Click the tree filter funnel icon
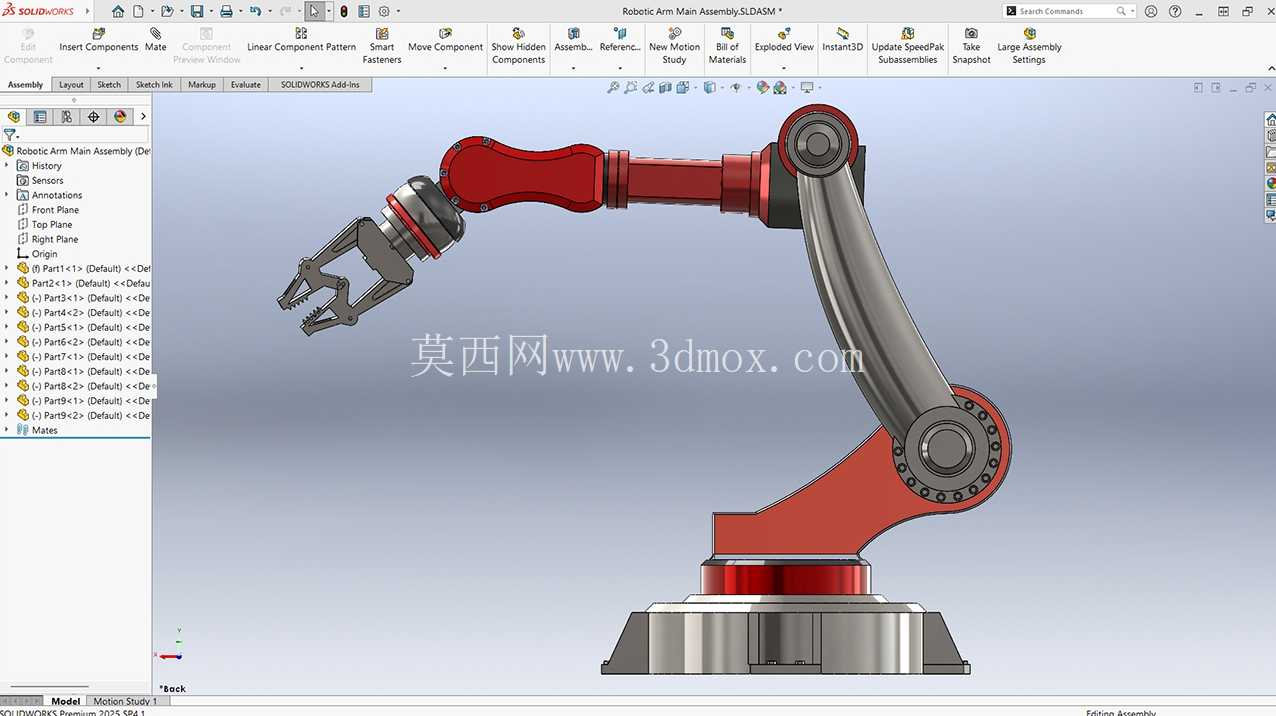The image size is (1276, 716). click(10, 134)
